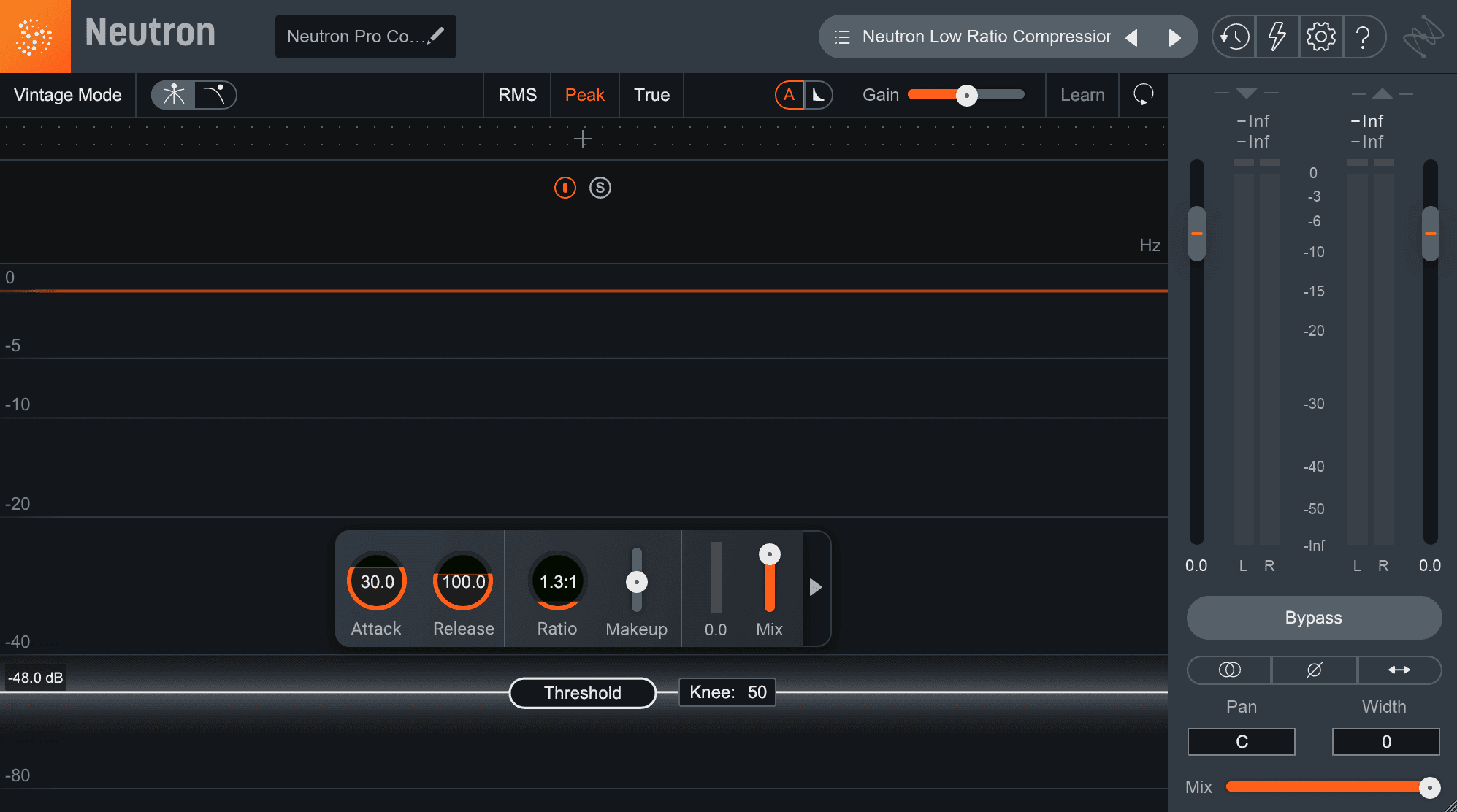Click the pencil icon to rename the instance
Image resolution: width=1457 pixels, height=812 pixels.
coord(437,35)
